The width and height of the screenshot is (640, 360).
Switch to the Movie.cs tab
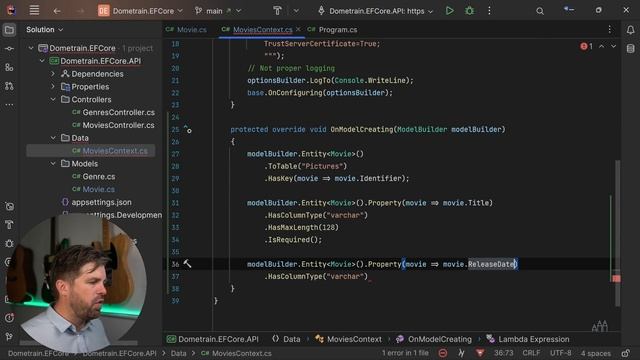(187, 29)
